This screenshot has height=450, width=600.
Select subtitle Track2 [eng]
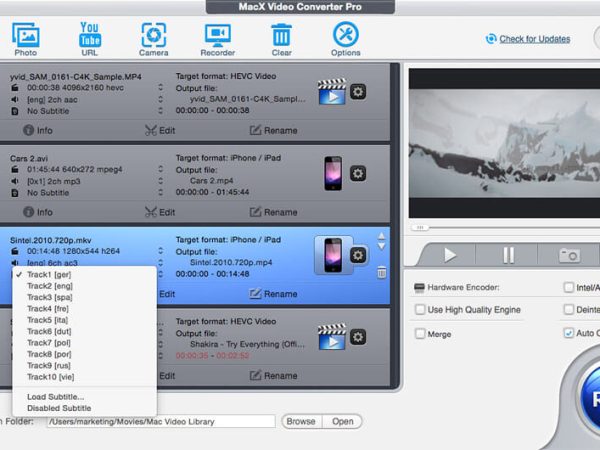point(85,286)
